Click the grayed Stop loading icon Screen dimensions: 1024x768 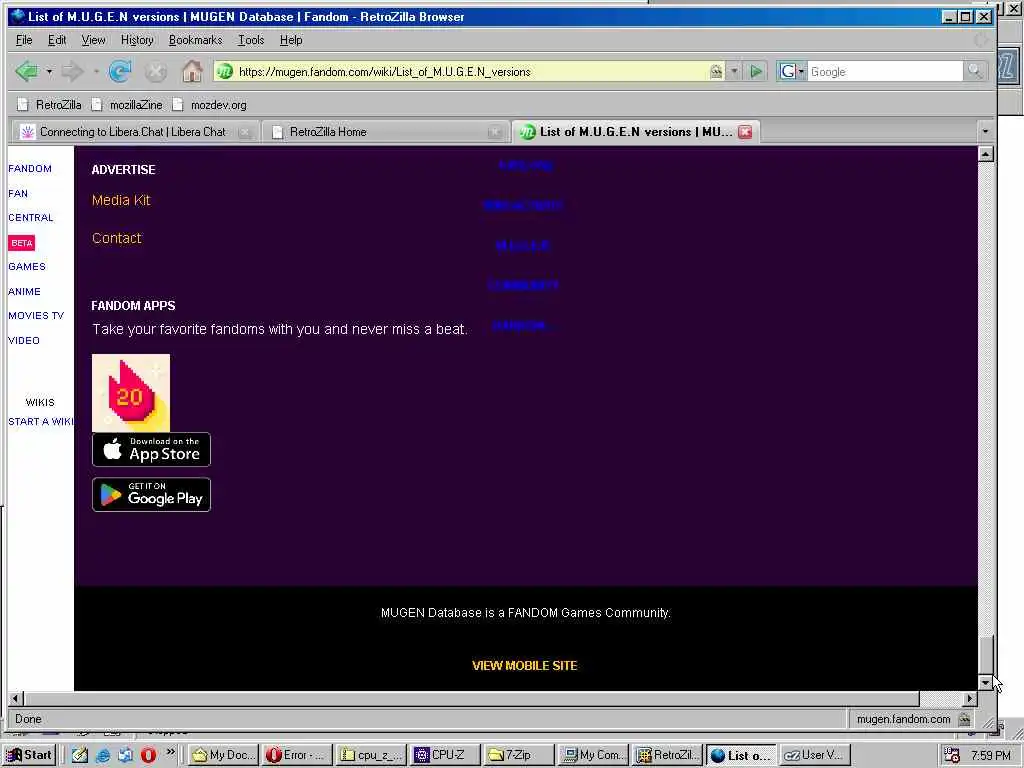coord(155,71)
